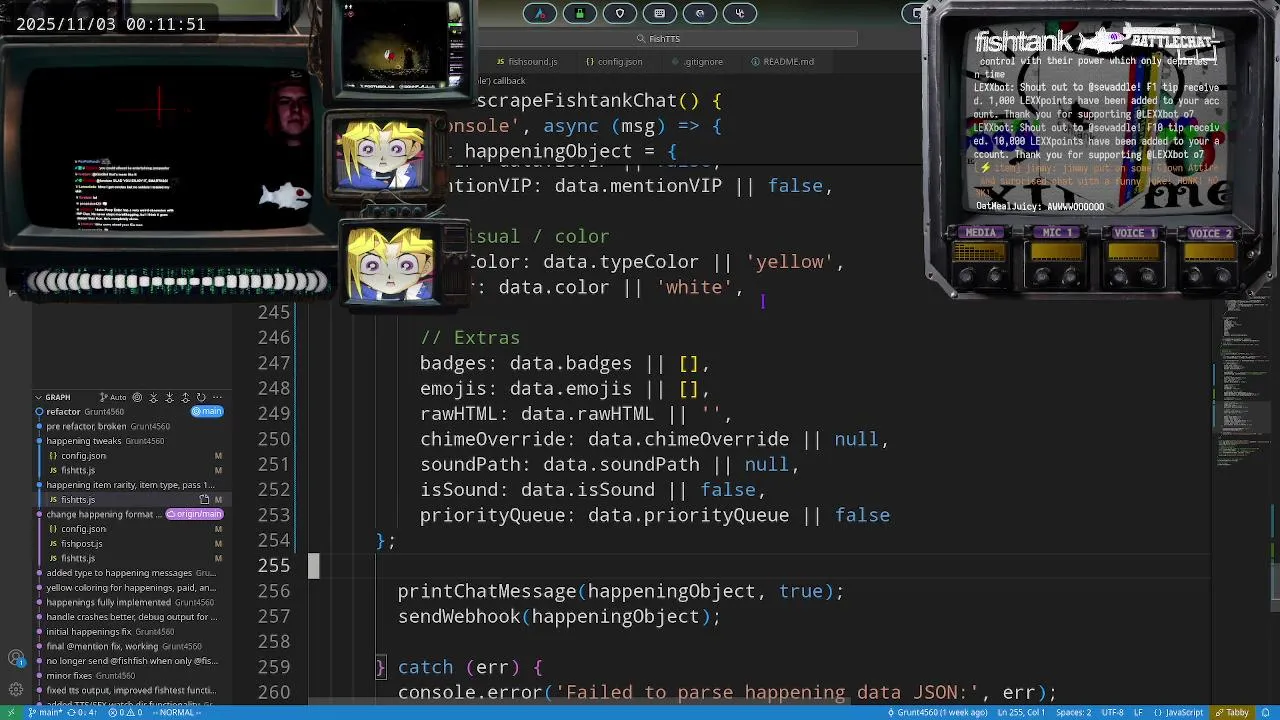Click the Push icon in Graph header

click(x=185, y=397)
